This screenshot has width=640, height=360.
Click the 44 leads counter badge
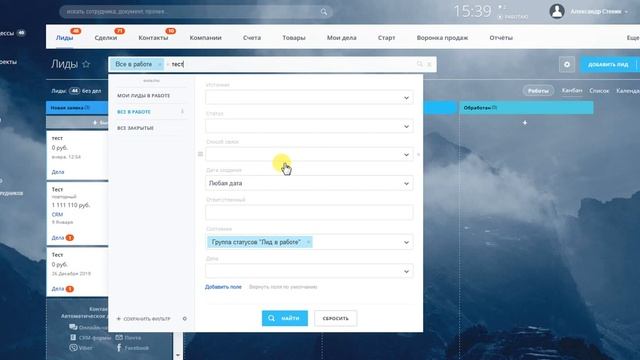tap(74, 91)
